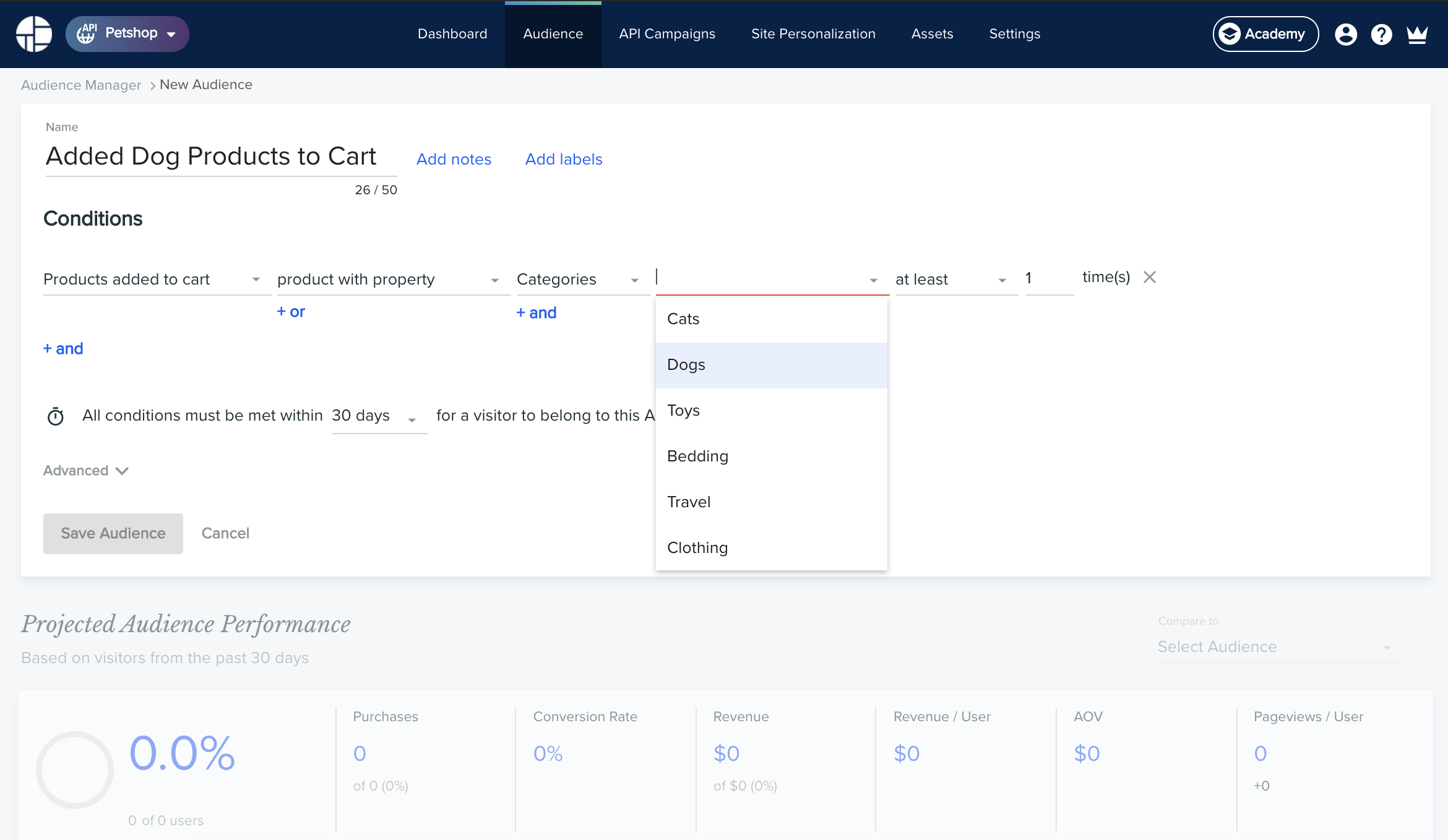Viewport: 1448px width, 840px height.
Task: Click + and under Categories
Action: (x=537, y=313)
